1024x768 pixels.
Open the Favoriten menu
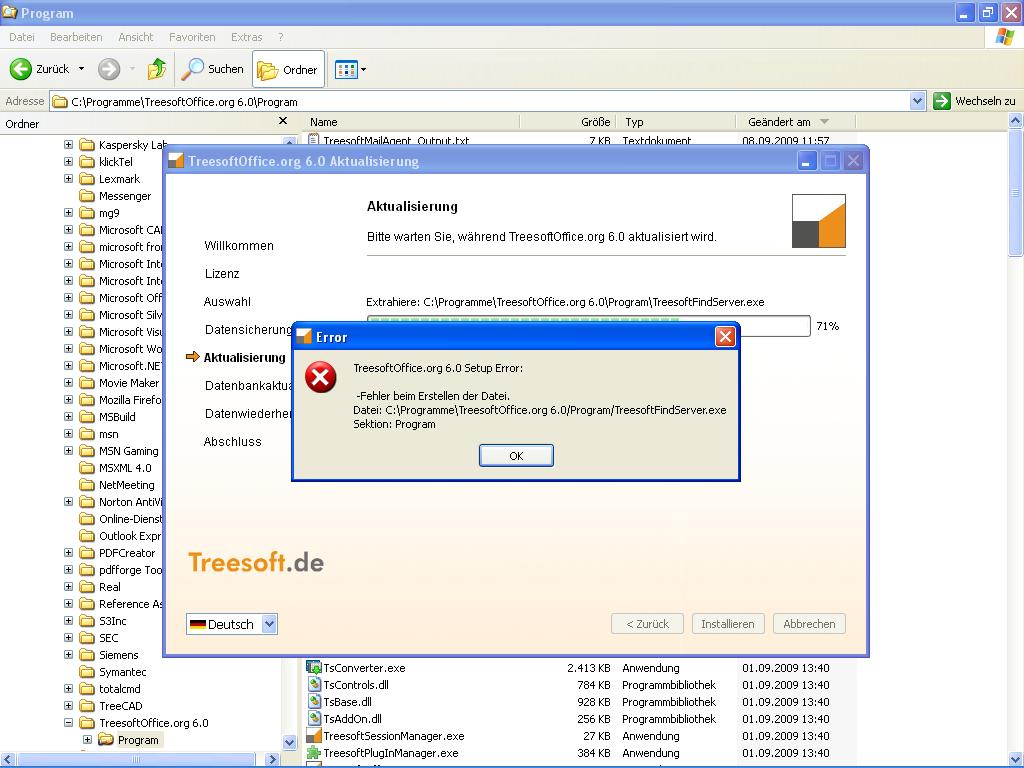[192, 37]
